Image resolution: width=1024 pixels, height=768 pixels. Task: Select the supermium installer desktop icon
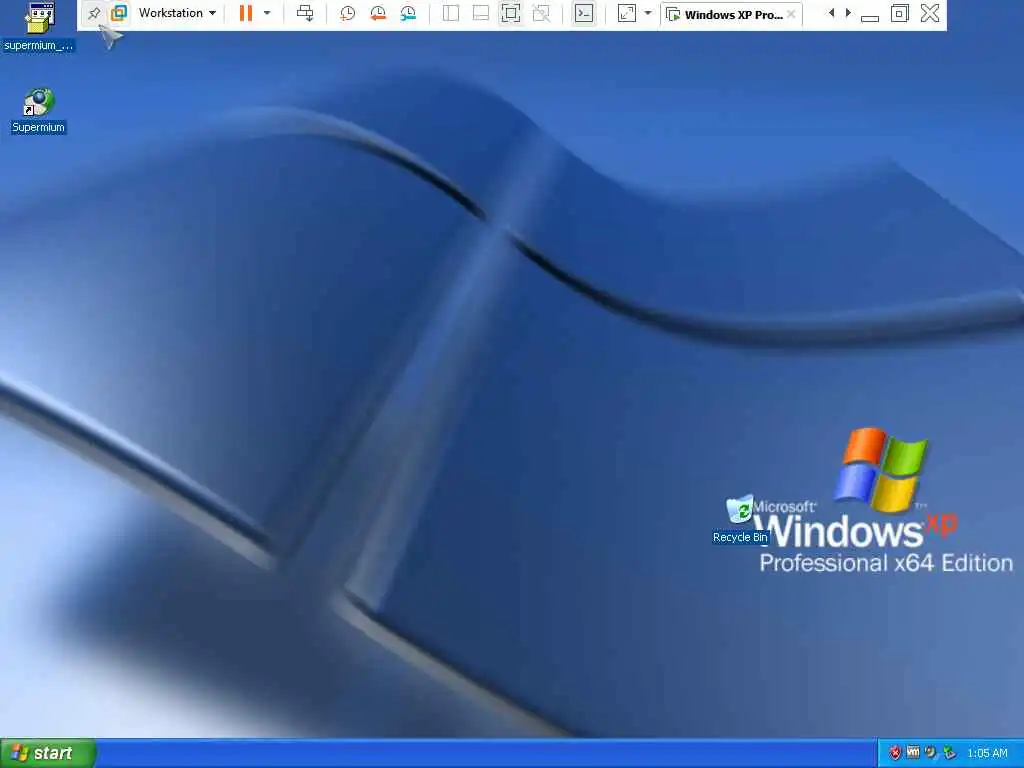point(39,27)
